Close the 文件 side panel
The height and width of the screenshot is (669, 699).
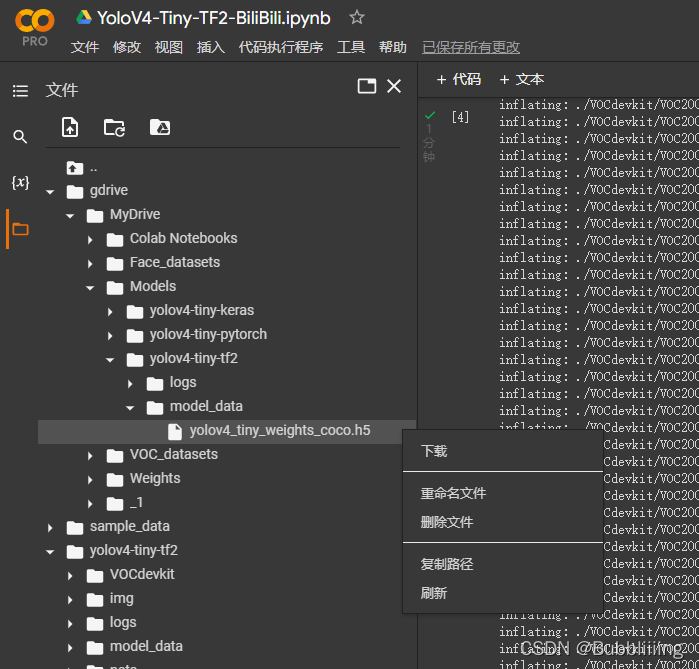coord(394,86)
